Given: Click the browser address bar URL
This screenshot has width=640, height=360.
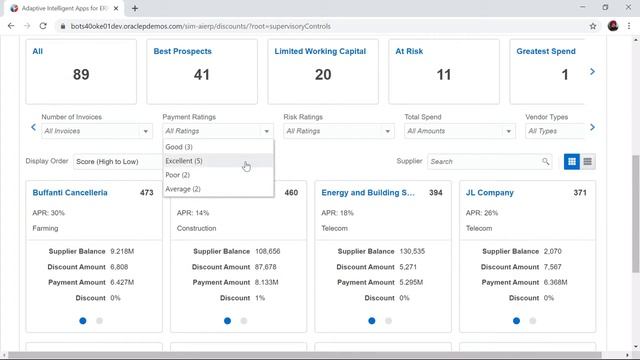Looking at the screenshot, I should coord(200,26).
